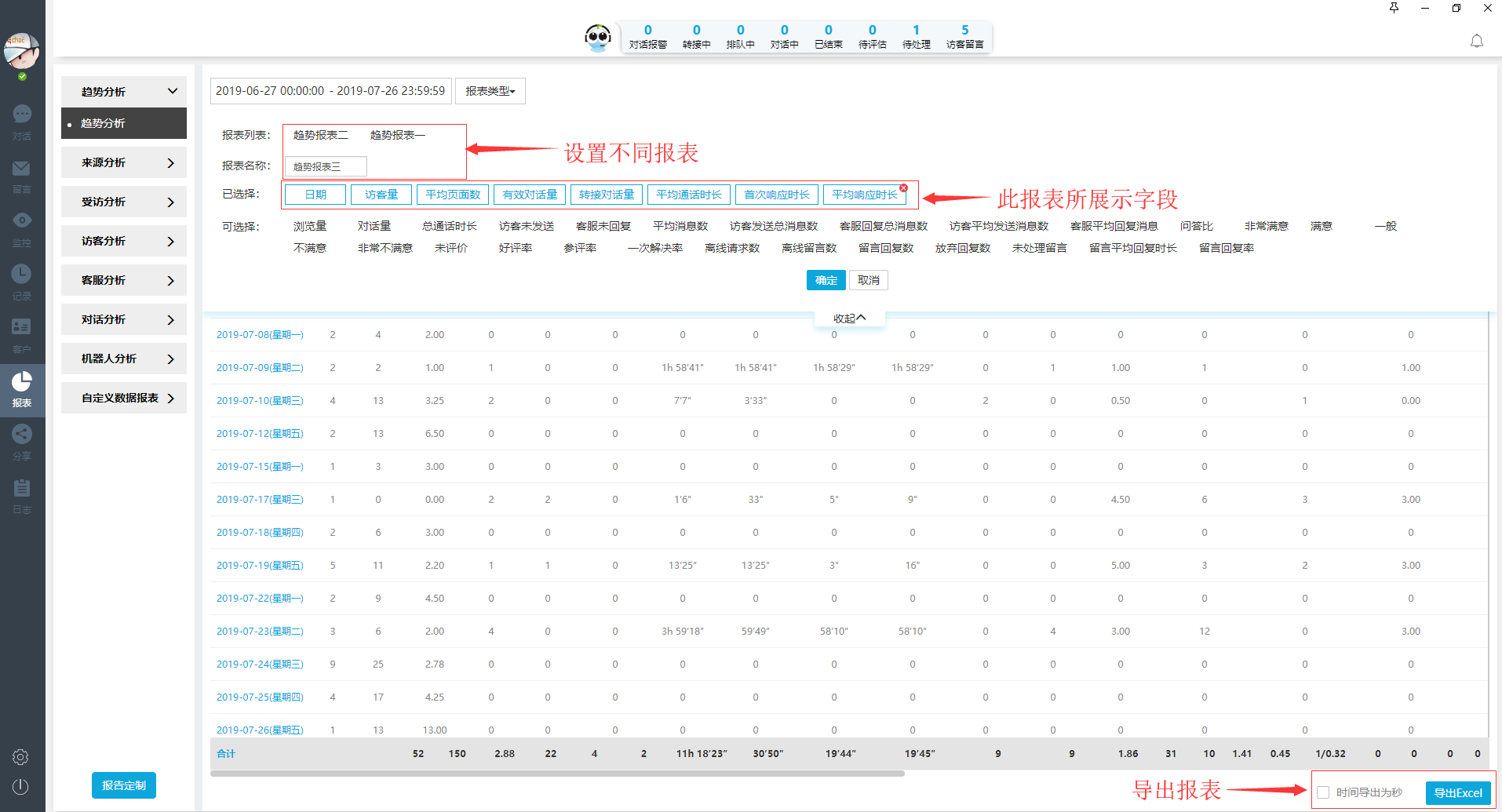This screenshot has width=1502, height=812.
Task: Click the horizontal table scrollbar
Action: (x=557, y=774)
